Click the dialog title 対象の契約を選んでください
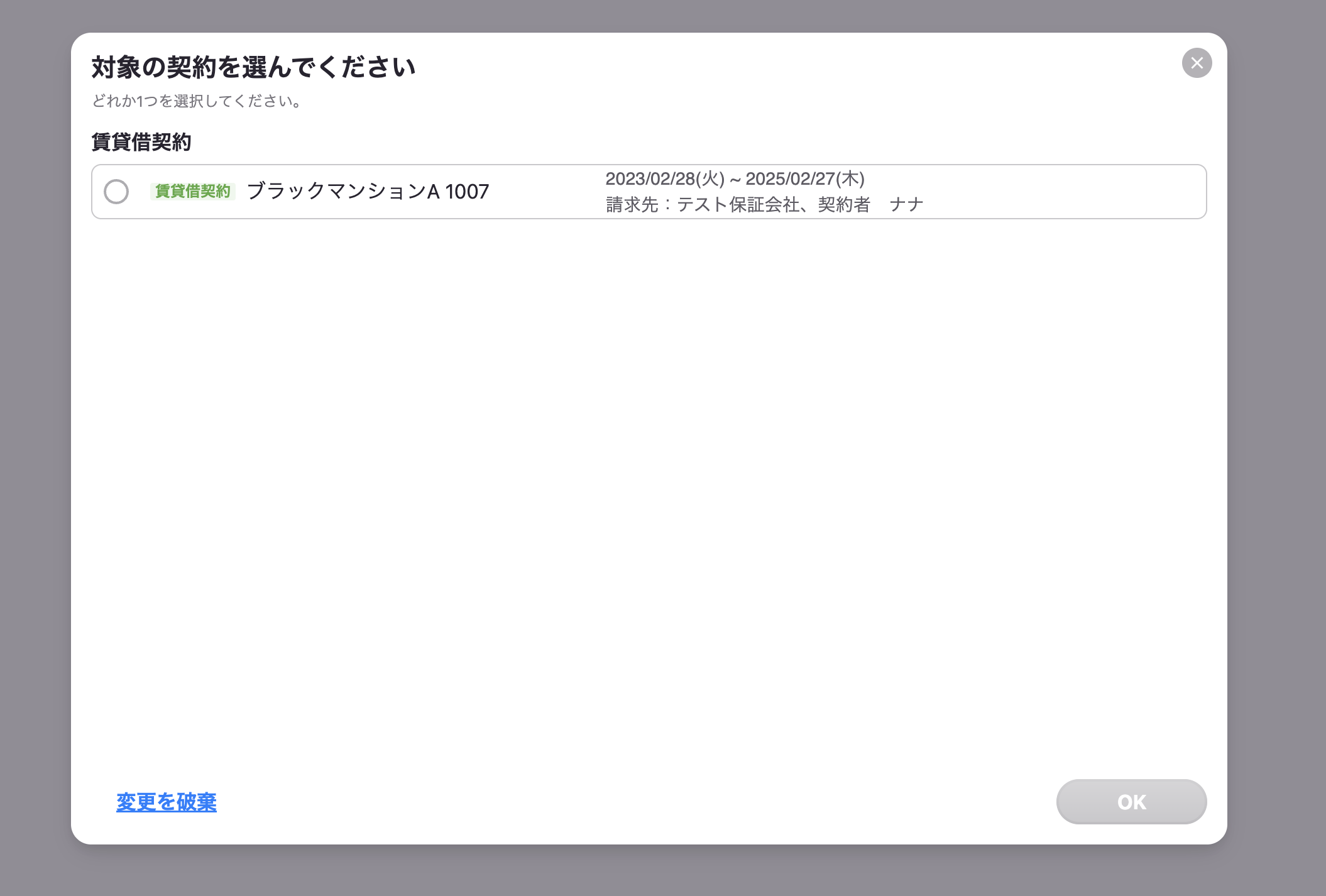 coord(253,67)
